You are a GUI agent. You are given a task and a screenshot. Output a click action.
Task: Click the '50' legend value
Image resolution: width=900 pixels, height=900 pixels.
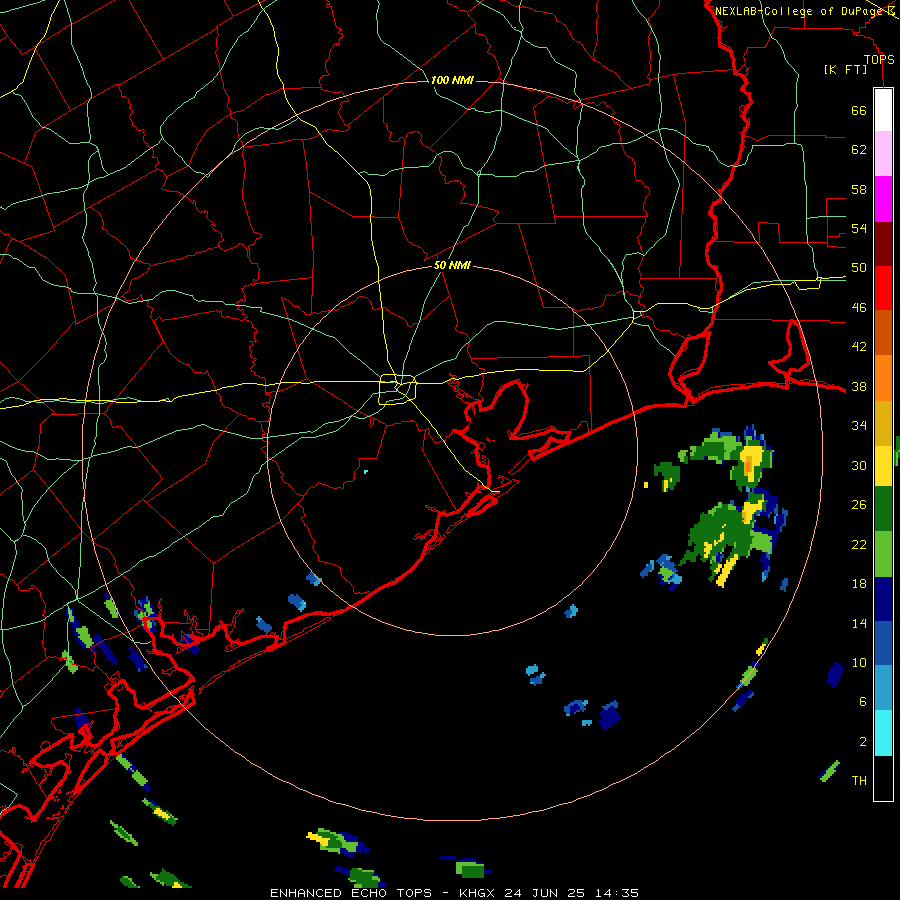tap(859, 268)
